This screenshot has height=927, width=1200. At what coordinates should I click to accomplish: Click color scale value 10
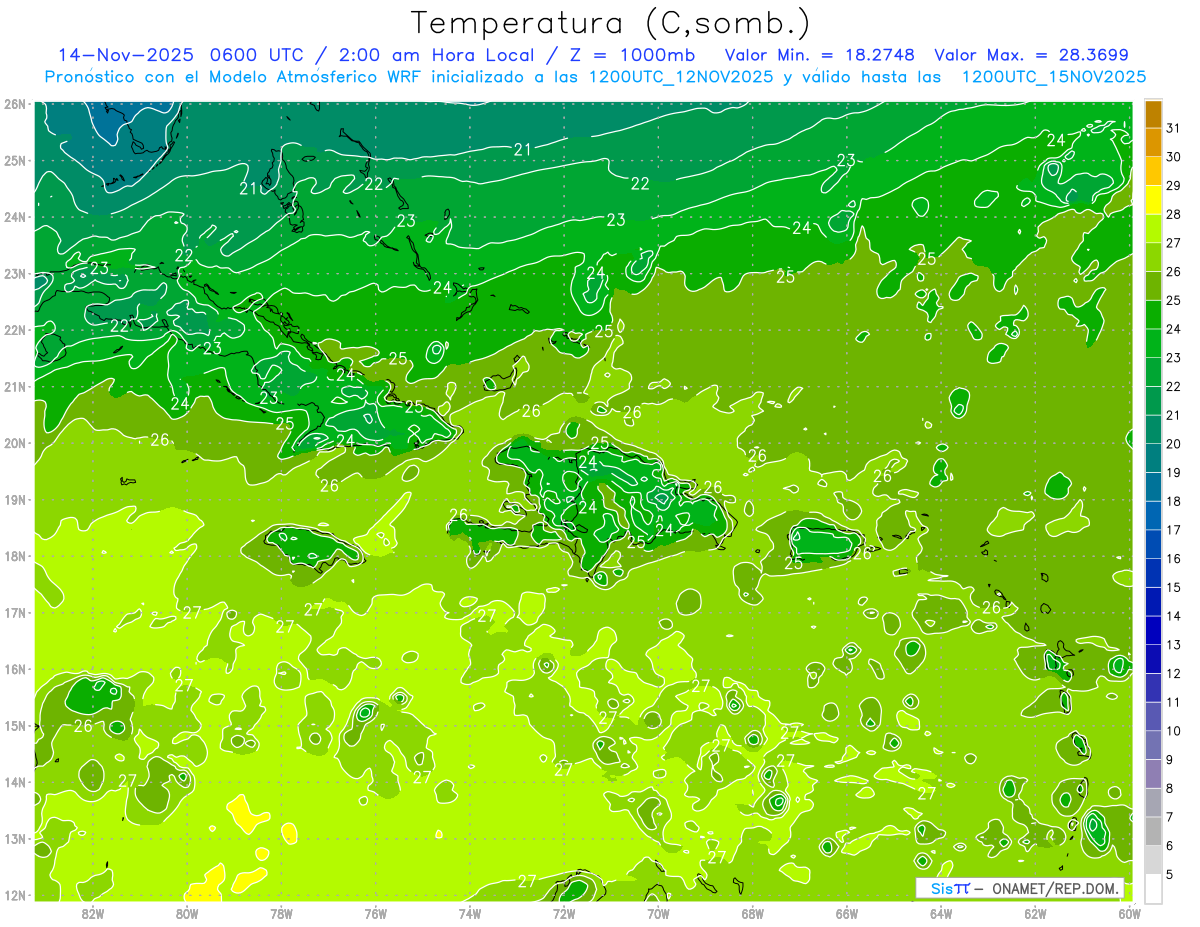[1173, 731]
